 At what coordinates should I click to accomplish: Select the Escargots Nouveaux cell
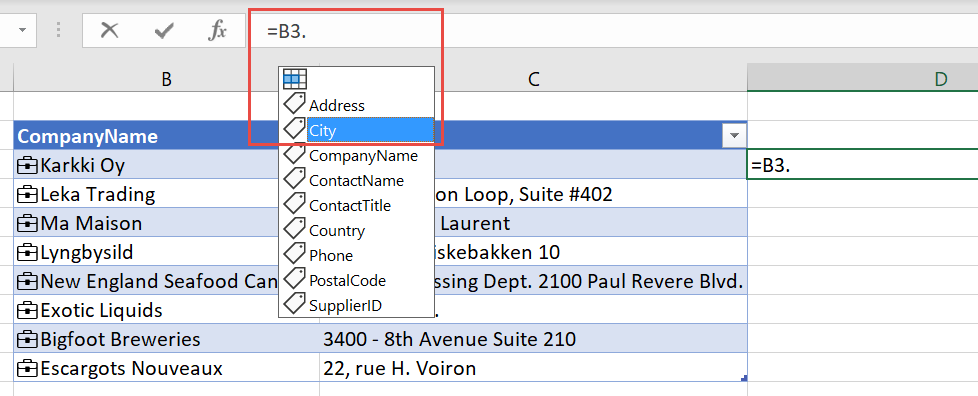166,368
